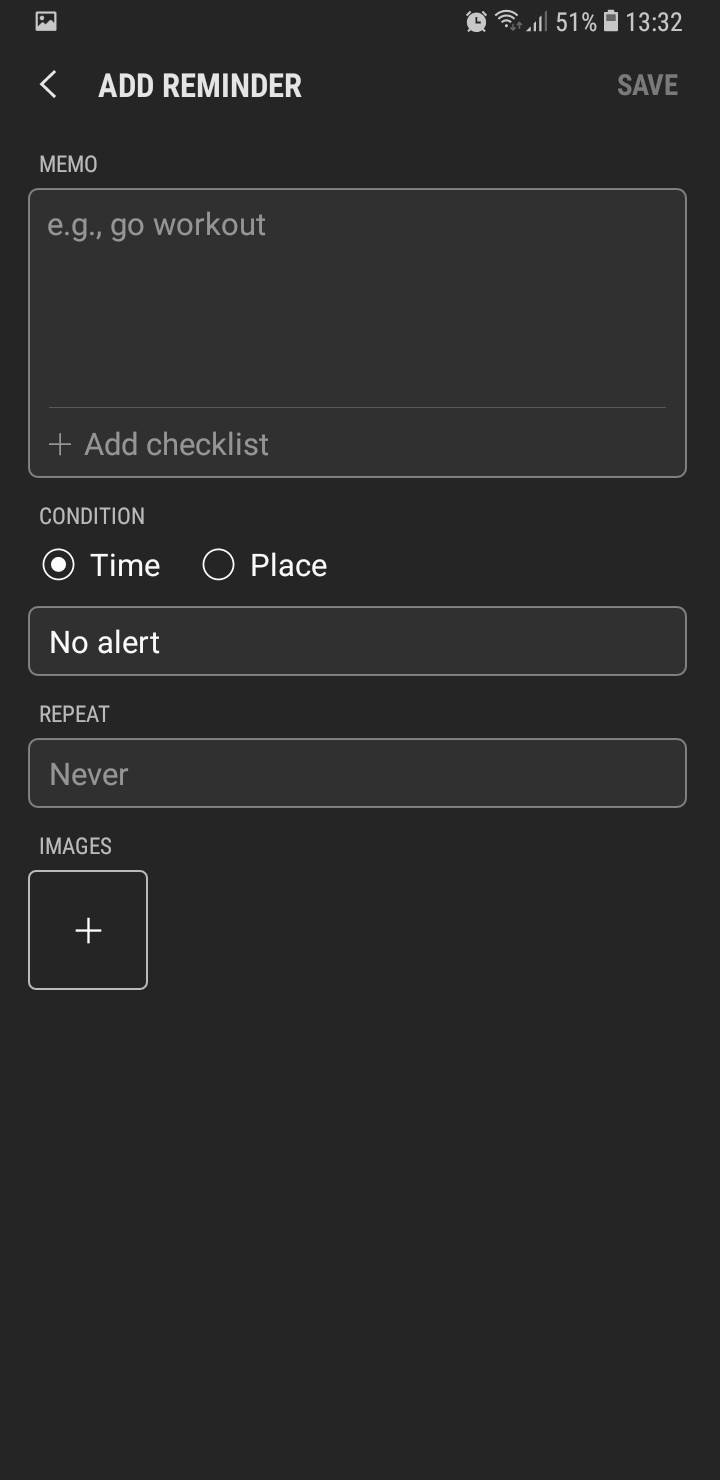Open the No alert dropdown
This screenshot has height=1480, width=720.
[x=357, y=641]
